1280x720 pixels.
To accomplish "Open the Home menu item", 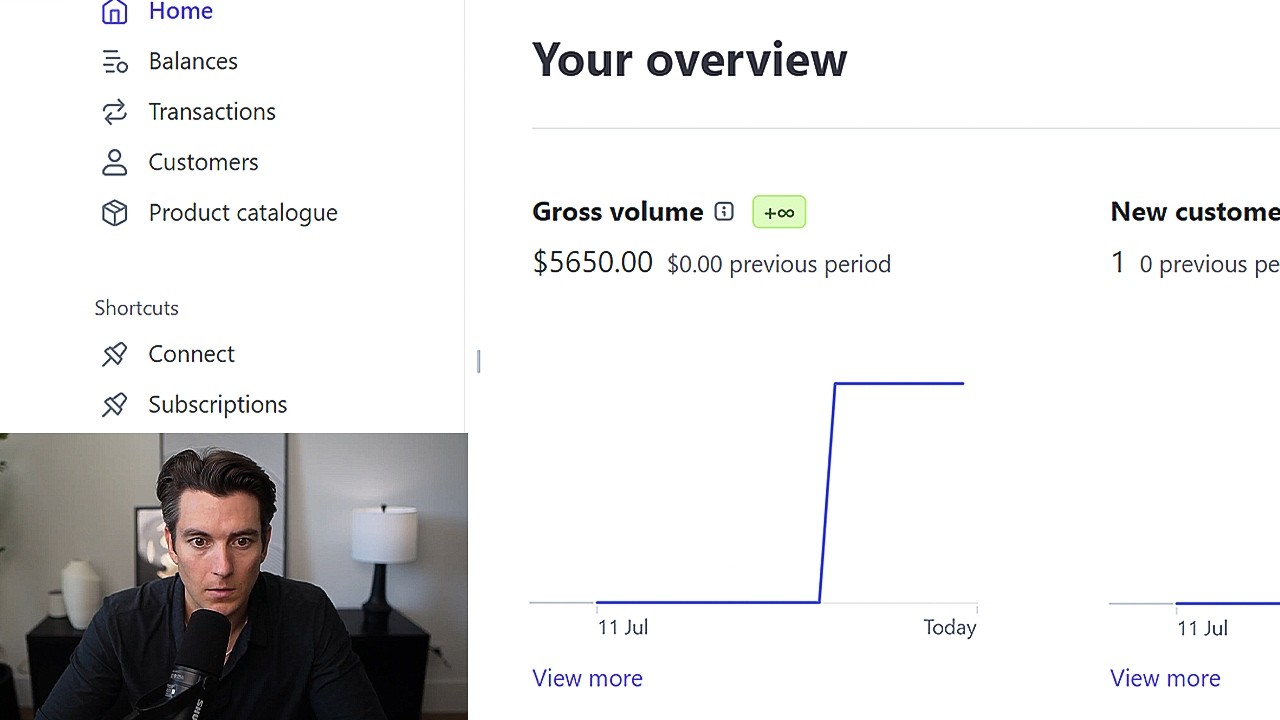I will click(x=180, y=12).
